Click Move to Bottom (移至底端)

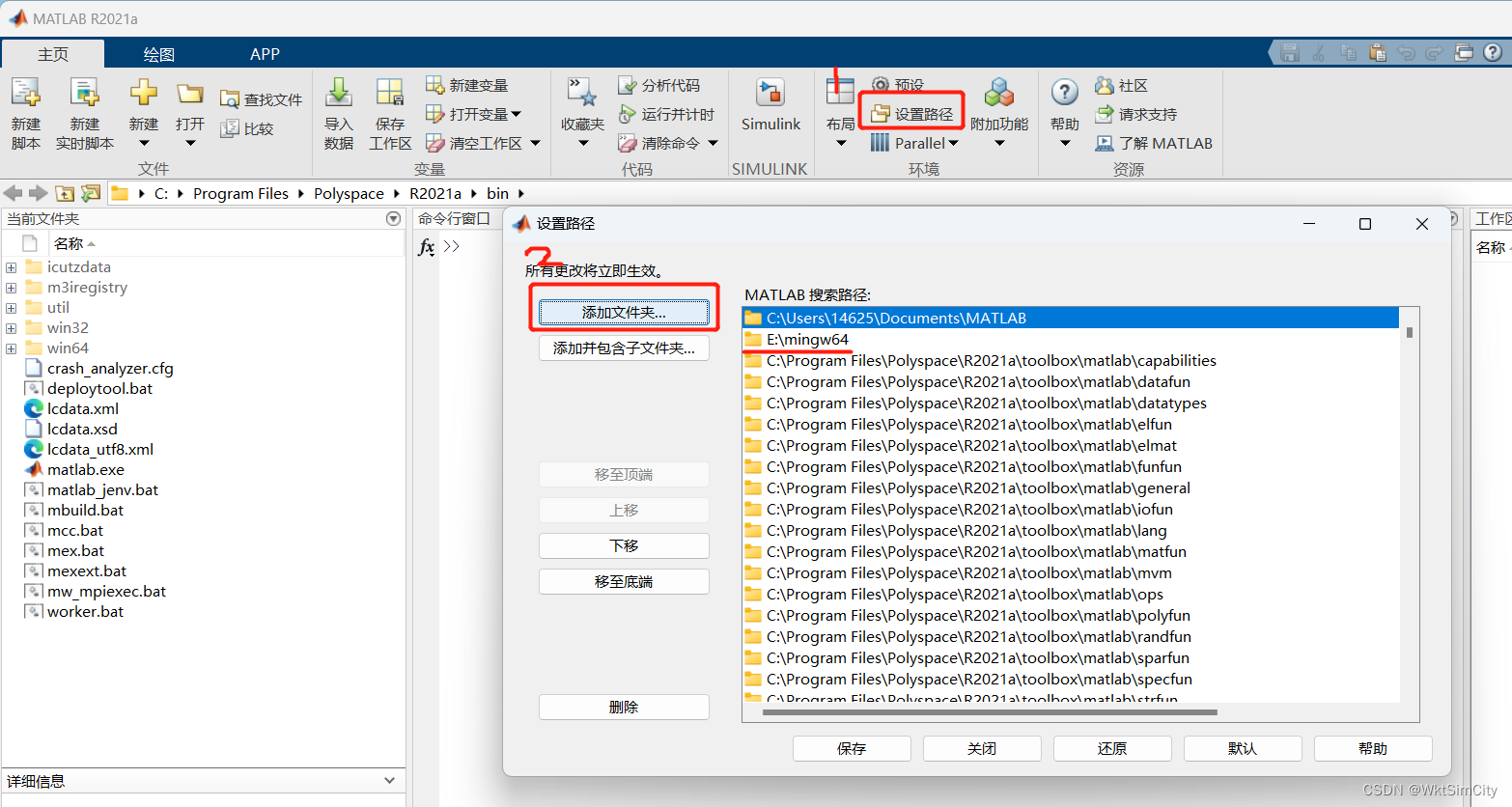624,581
